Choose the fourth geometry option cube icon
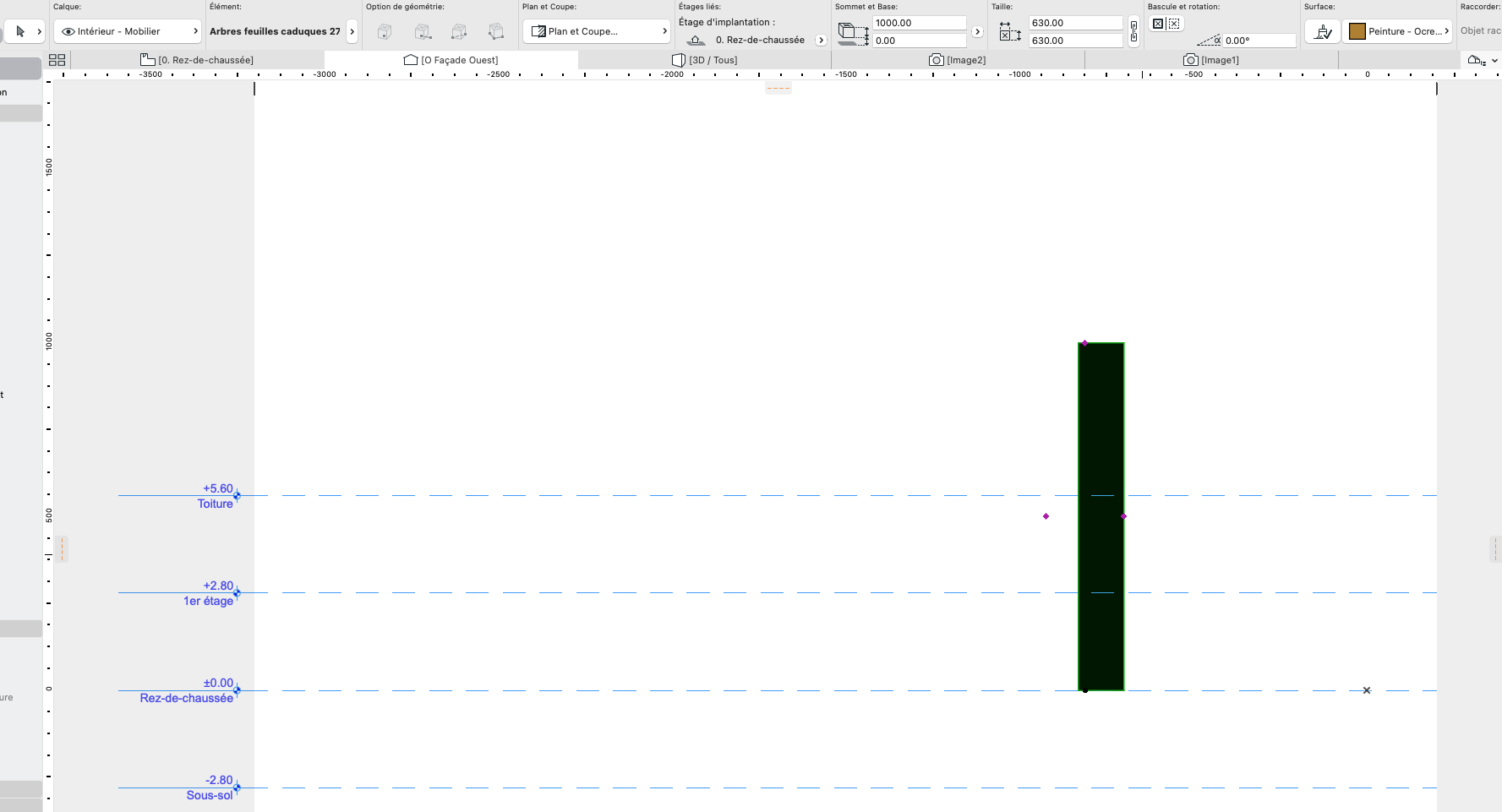Viewport: 1502px width, 812px height. 496,31
